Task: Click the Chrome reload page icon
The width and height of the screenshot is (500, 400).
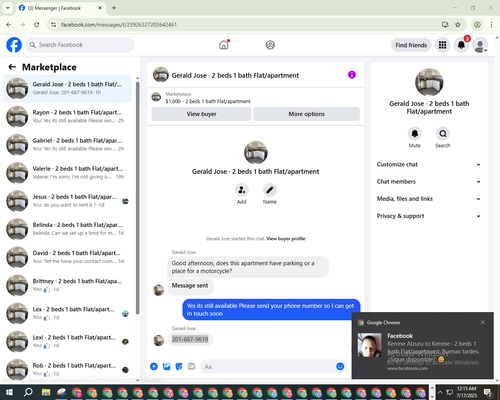Action: (x=37, y=24)
